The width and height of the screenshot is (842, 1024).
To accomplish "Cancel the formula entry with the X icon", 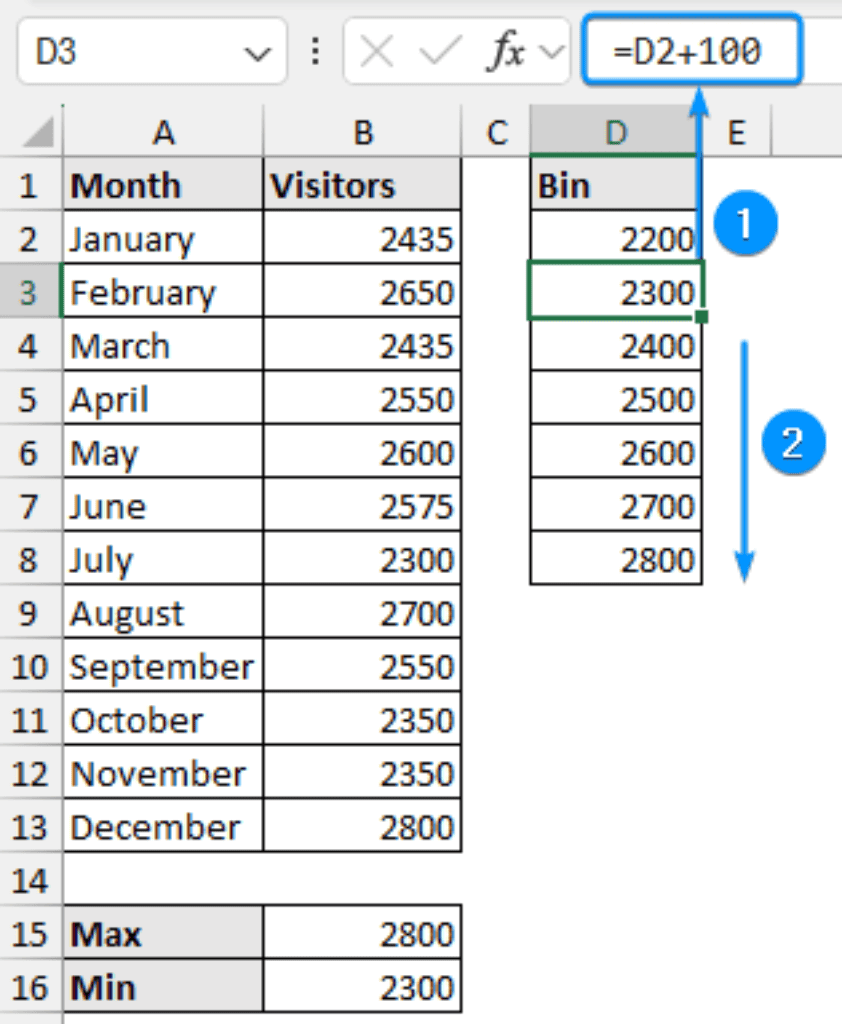I will pos(377,51).
